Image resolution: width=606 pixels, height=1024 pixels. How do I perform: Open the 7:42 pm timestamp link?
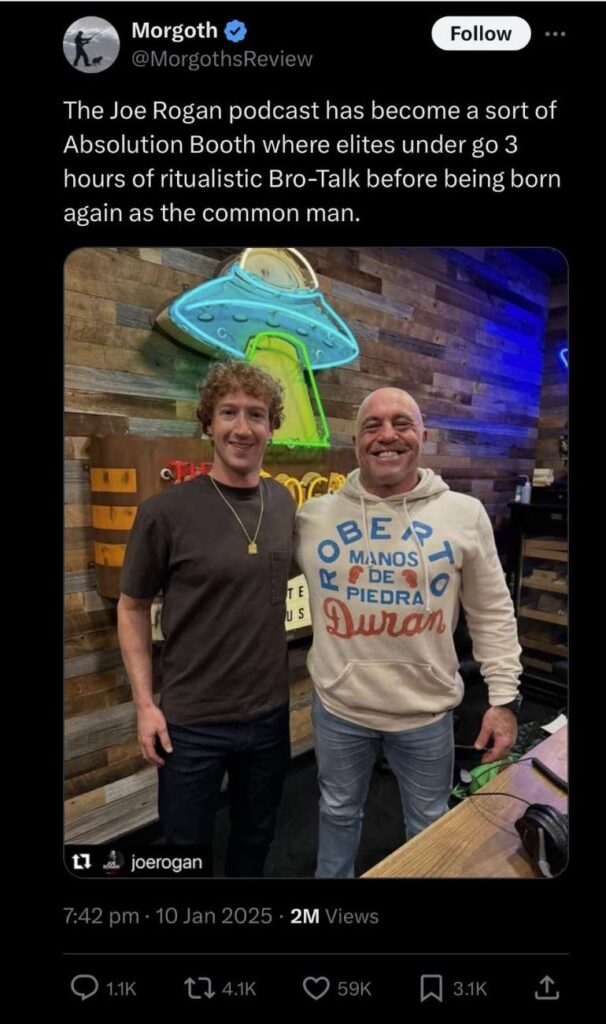[101, 916]
